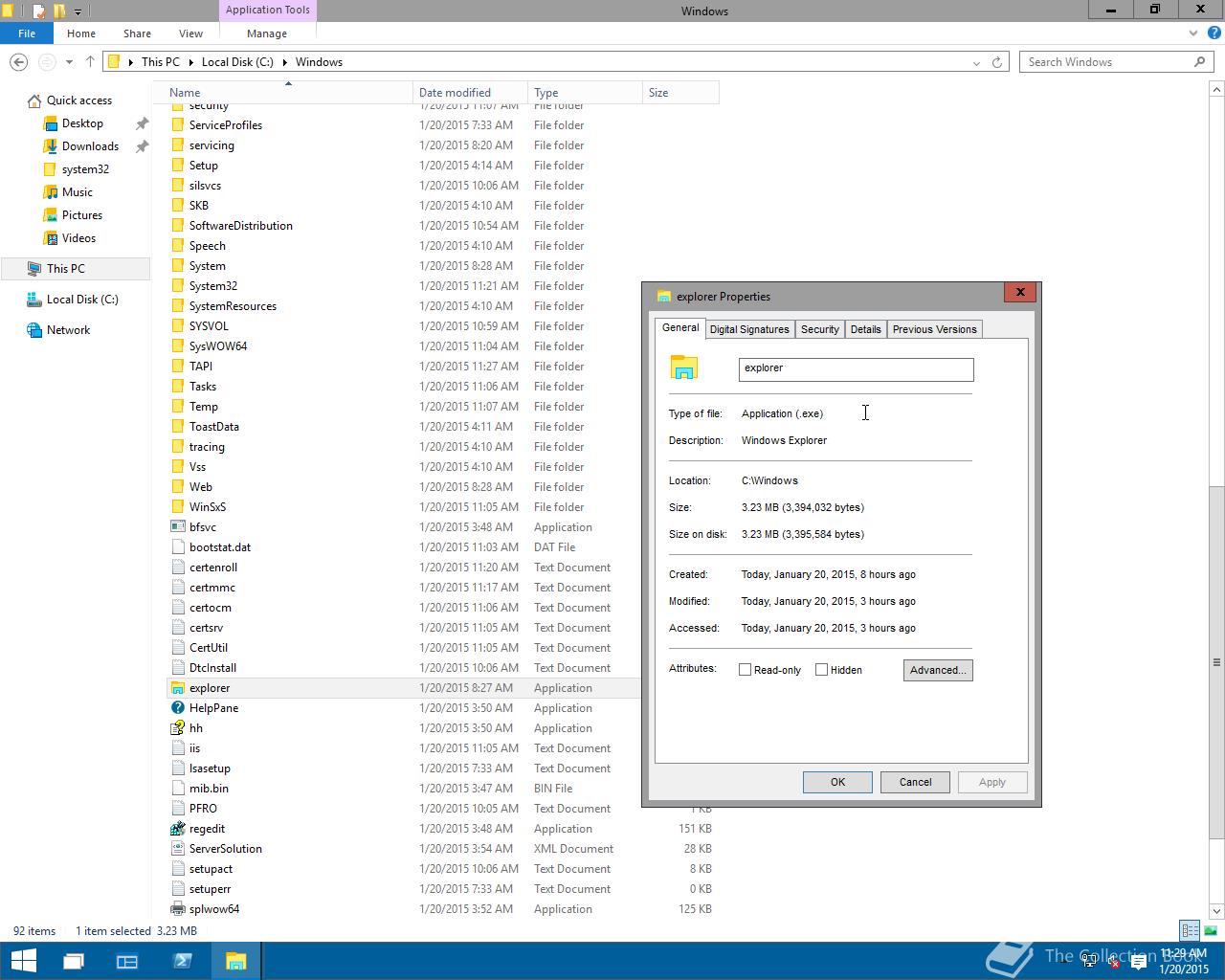Screen dimensions: 1225x980
Task: Switch to large icons view layout
Action: (x=1210, y=930)
